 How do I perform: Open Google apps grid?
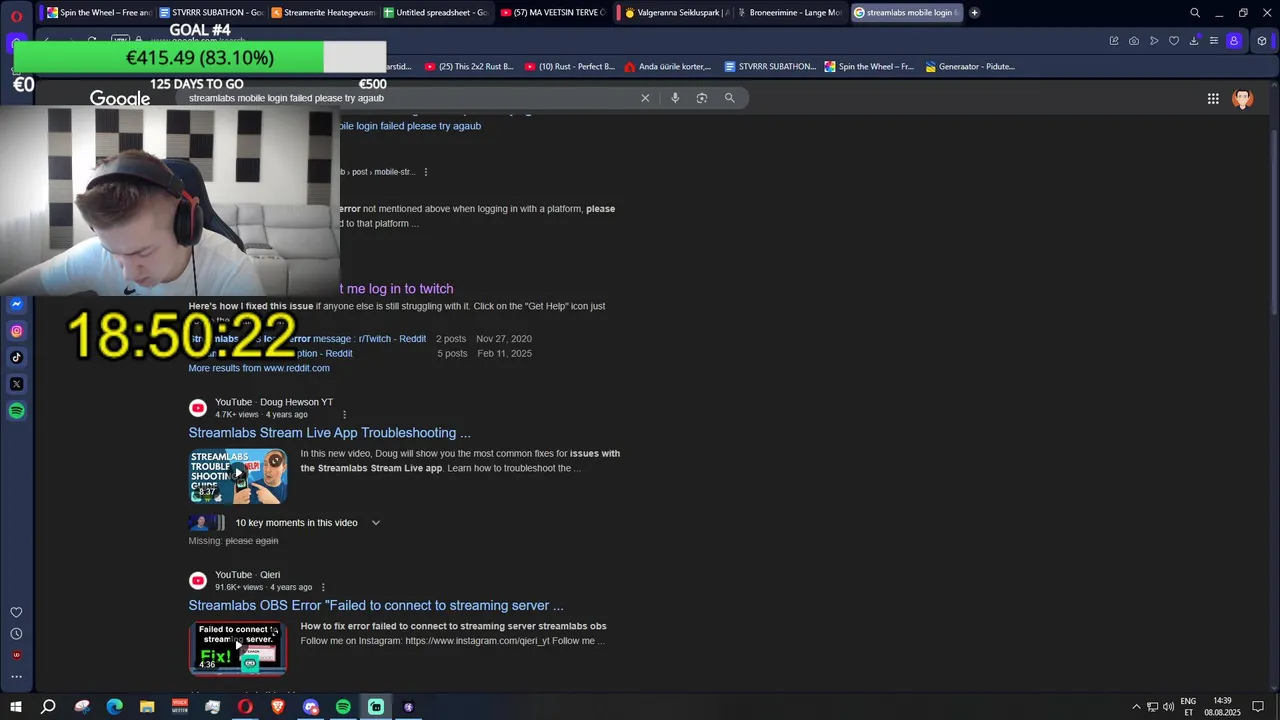[x=1213, y=98]
